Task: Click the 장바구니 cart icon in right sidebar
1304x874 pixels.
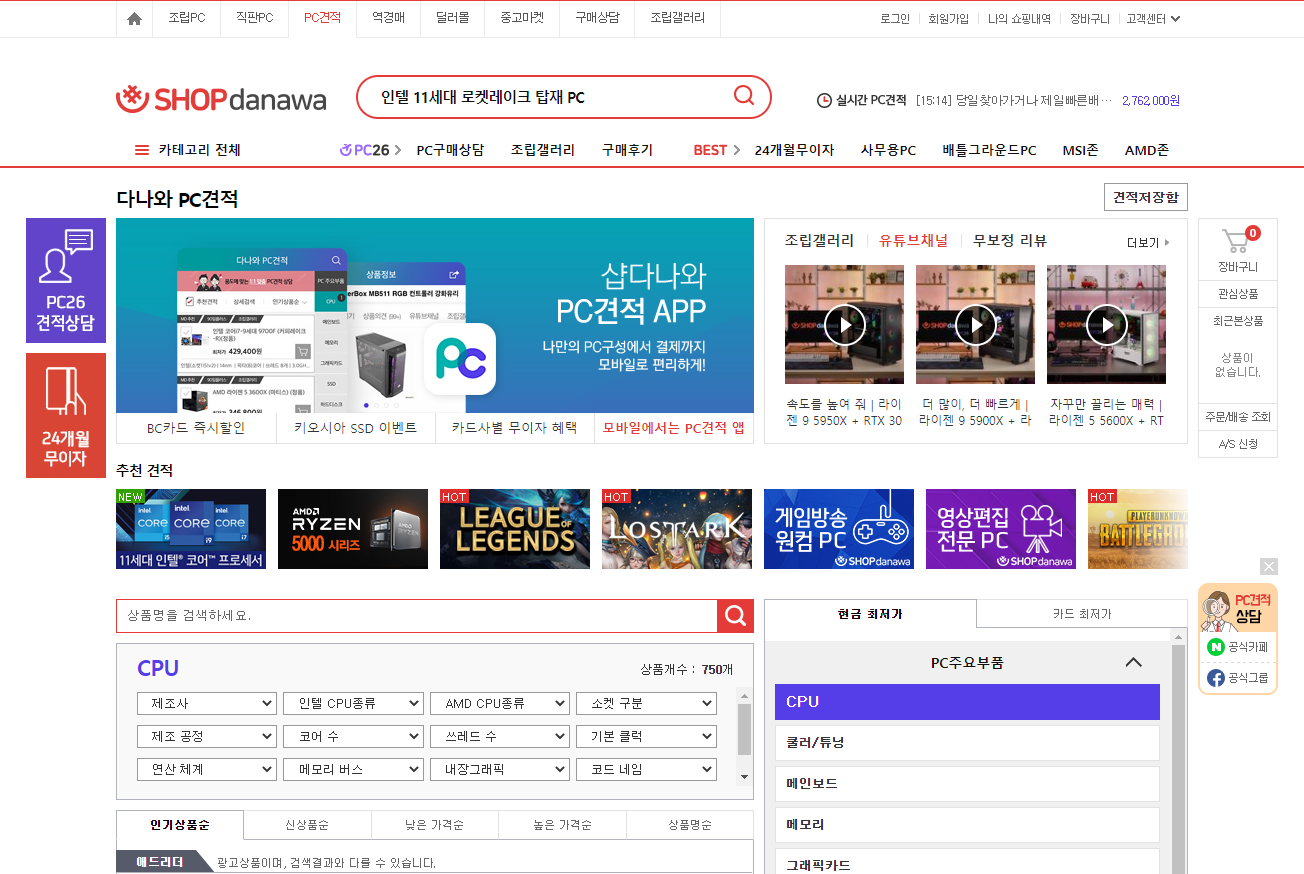Action: coord(1238,241)
